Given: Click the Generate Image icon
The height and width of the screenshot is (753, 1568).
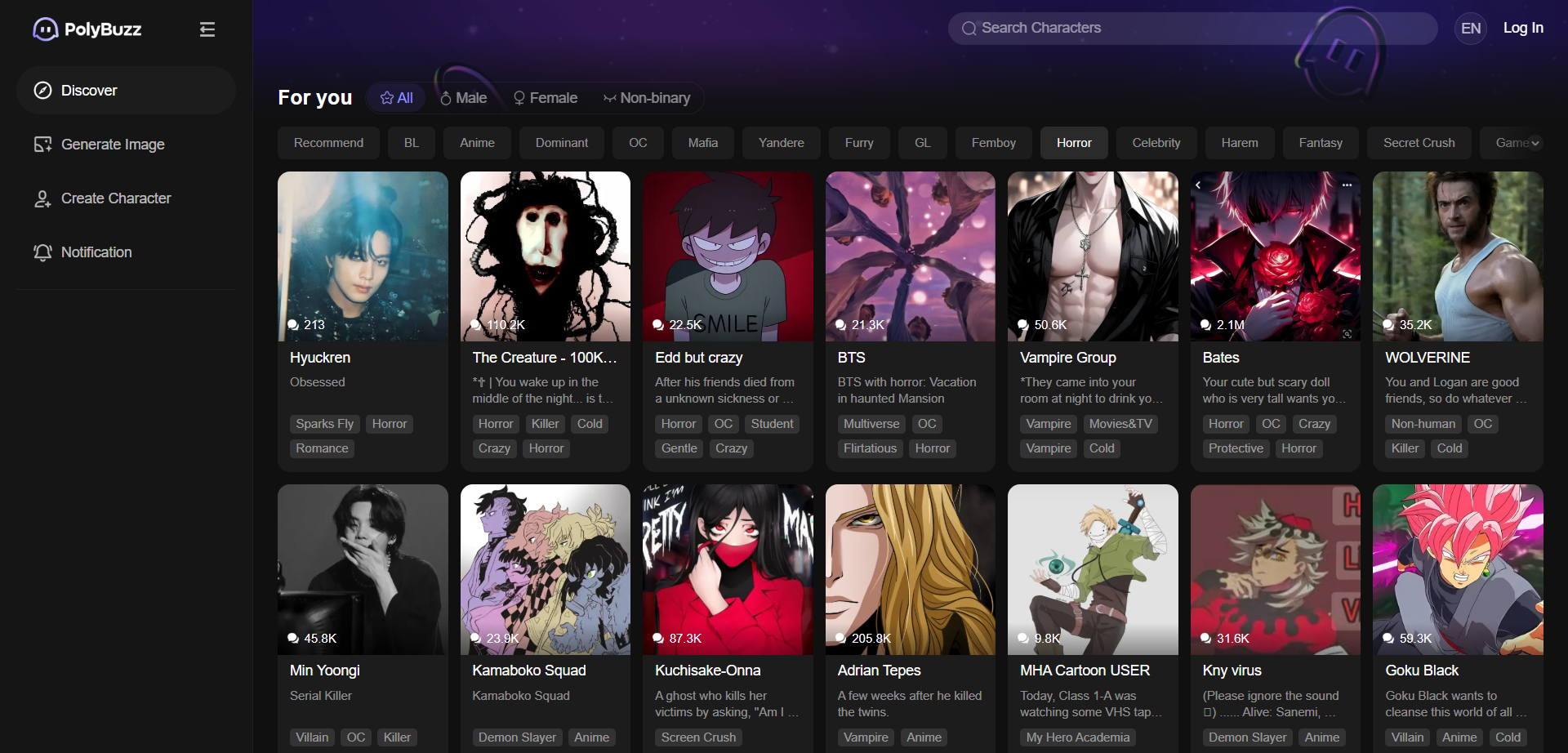Looking at the screenshot, I should tap(42, 145).
